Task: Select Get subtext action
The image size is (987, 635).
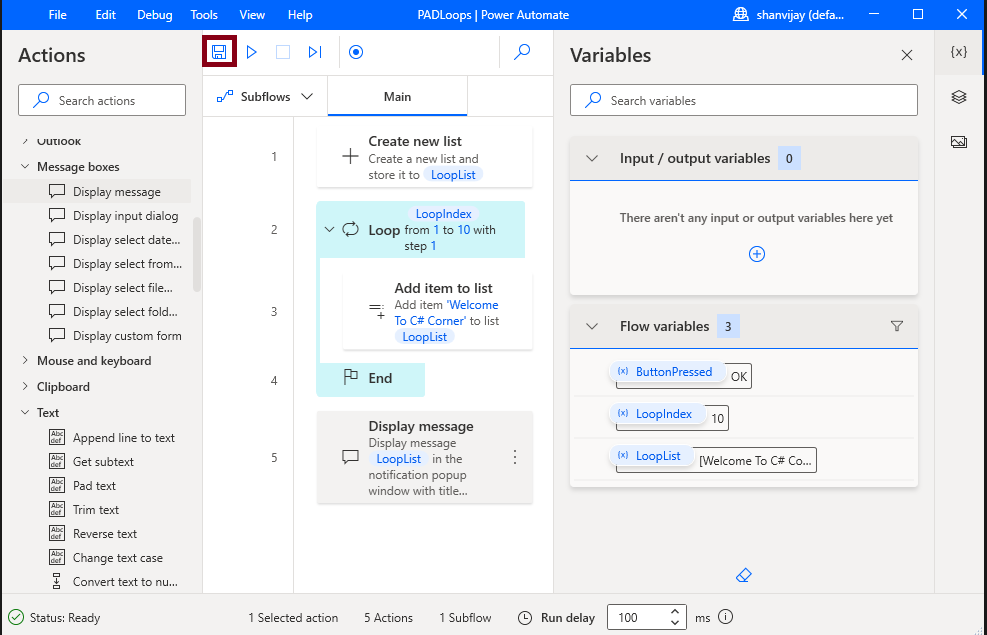Action: 91,461
